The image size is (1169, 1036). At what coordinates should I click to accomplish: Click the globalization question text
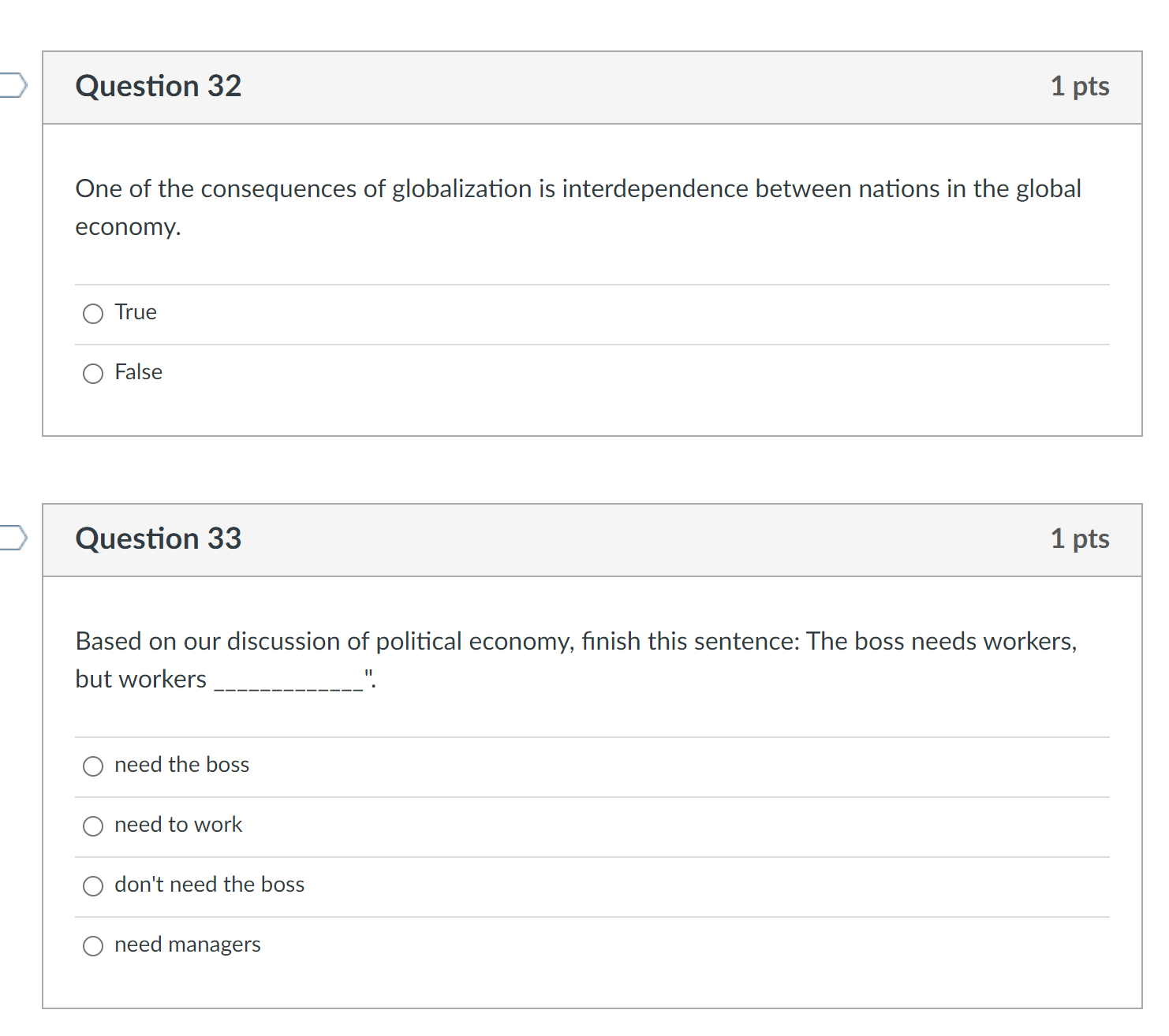point(578,207)
